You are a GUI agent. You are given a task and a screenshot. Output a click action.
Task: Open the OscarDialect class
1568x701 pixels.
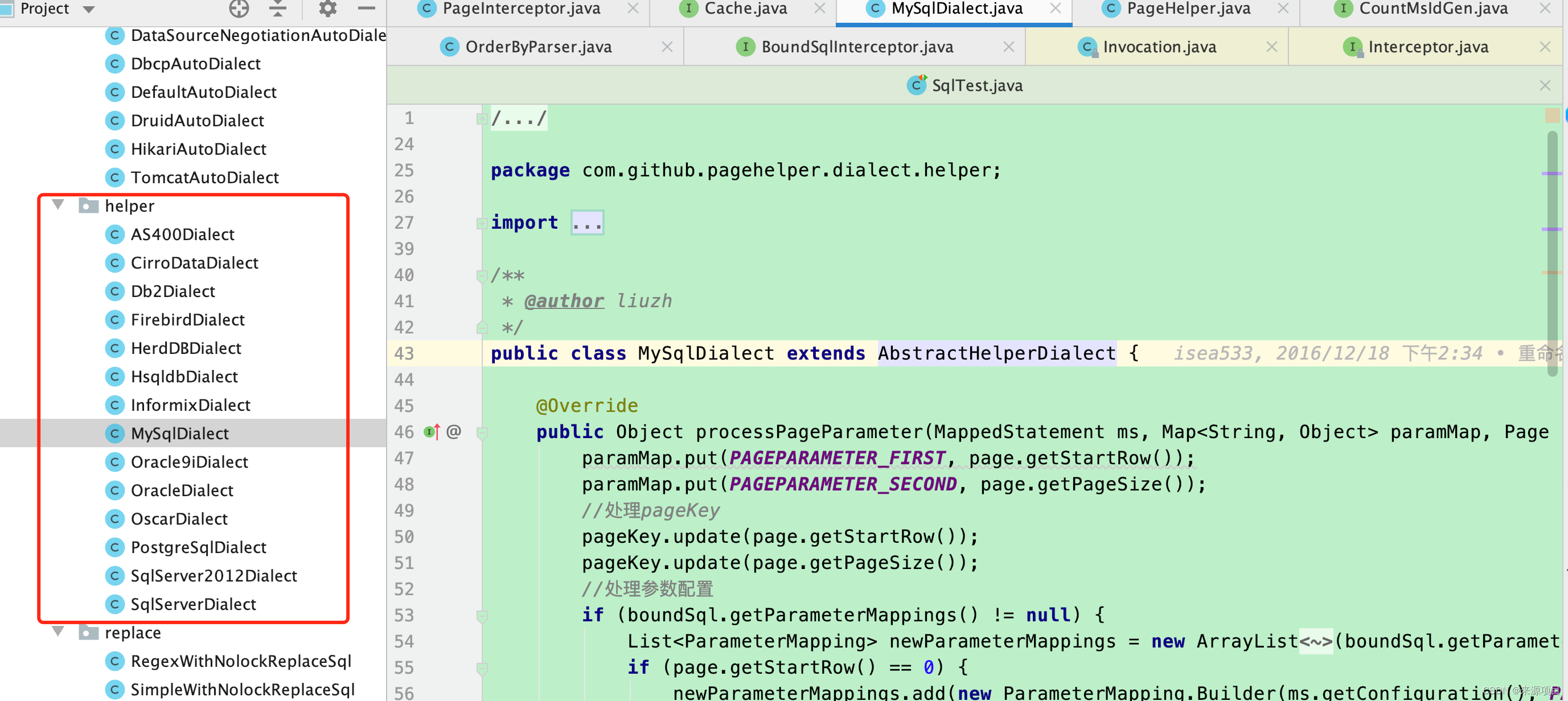point(179,519)
